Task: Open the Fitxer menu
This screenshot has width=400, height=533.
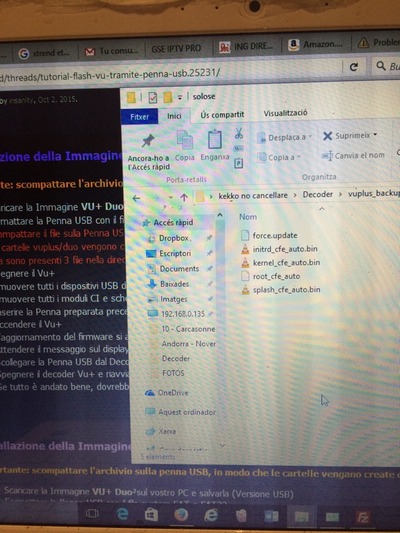Action: pos(139,117)
